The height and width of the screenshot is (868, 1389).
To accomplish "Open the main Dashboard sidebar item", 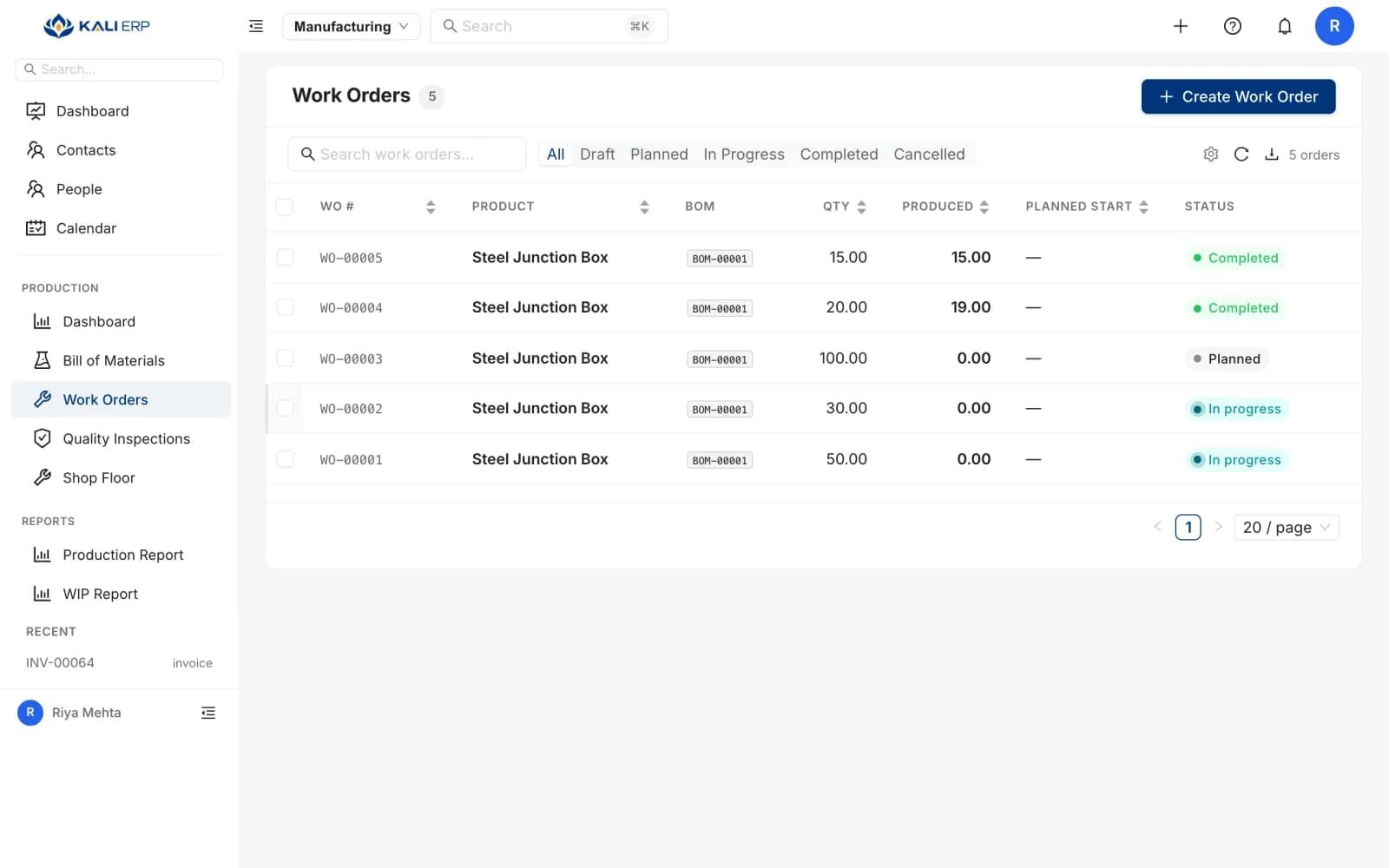I will pos(122,111).
